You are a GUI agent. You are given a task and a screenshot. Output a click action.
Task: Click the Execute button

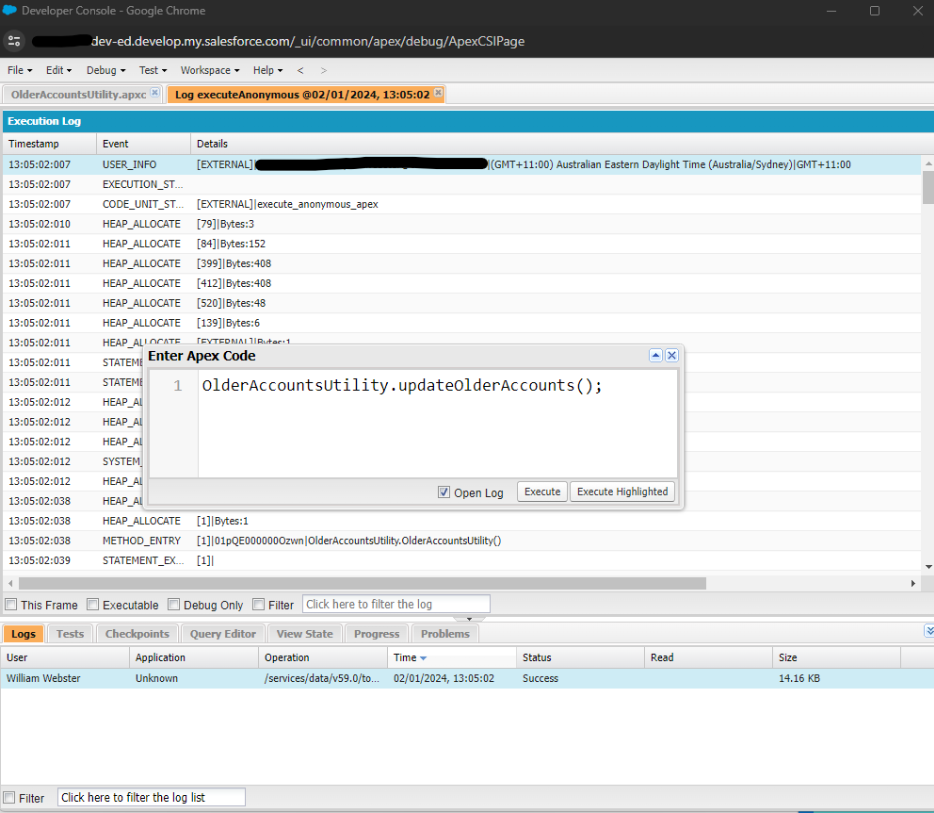point(542,492)
